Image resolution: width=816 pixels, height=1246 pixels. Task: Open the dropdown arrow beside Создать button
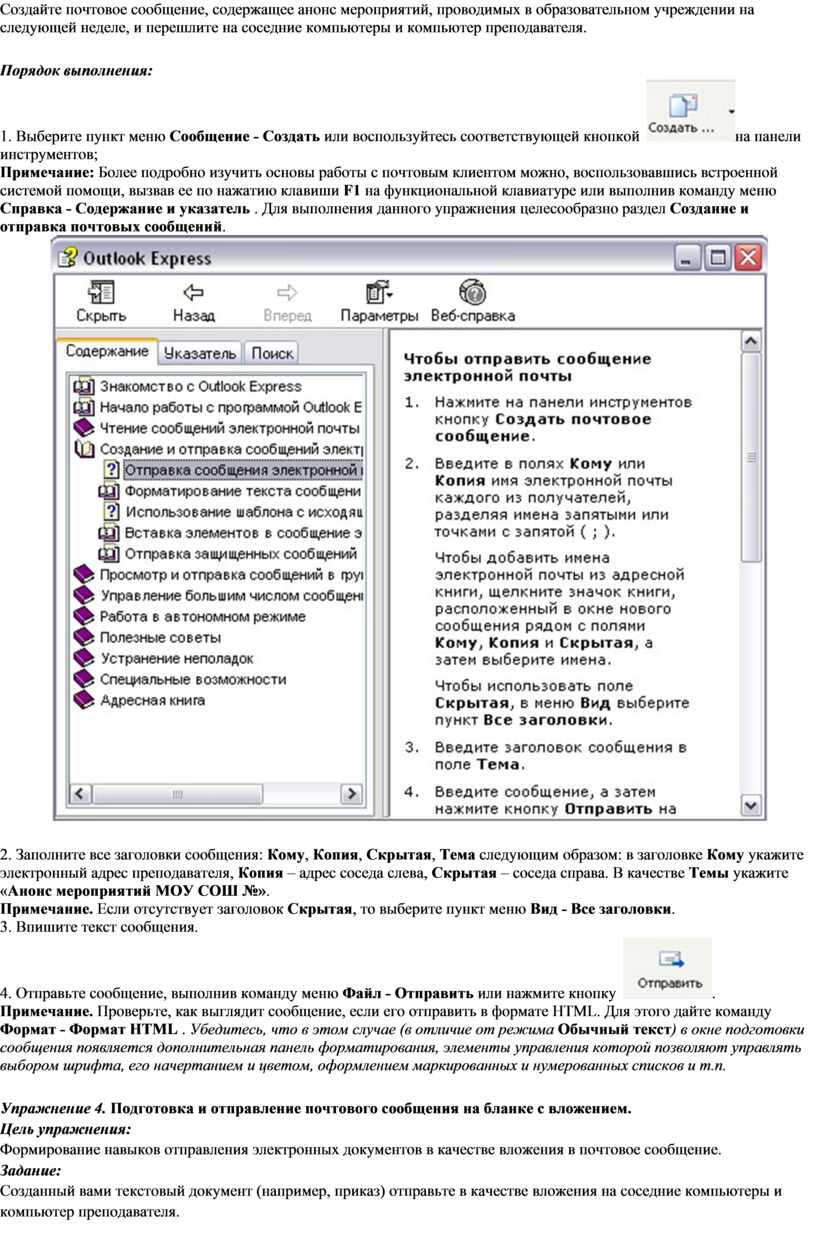731,110
